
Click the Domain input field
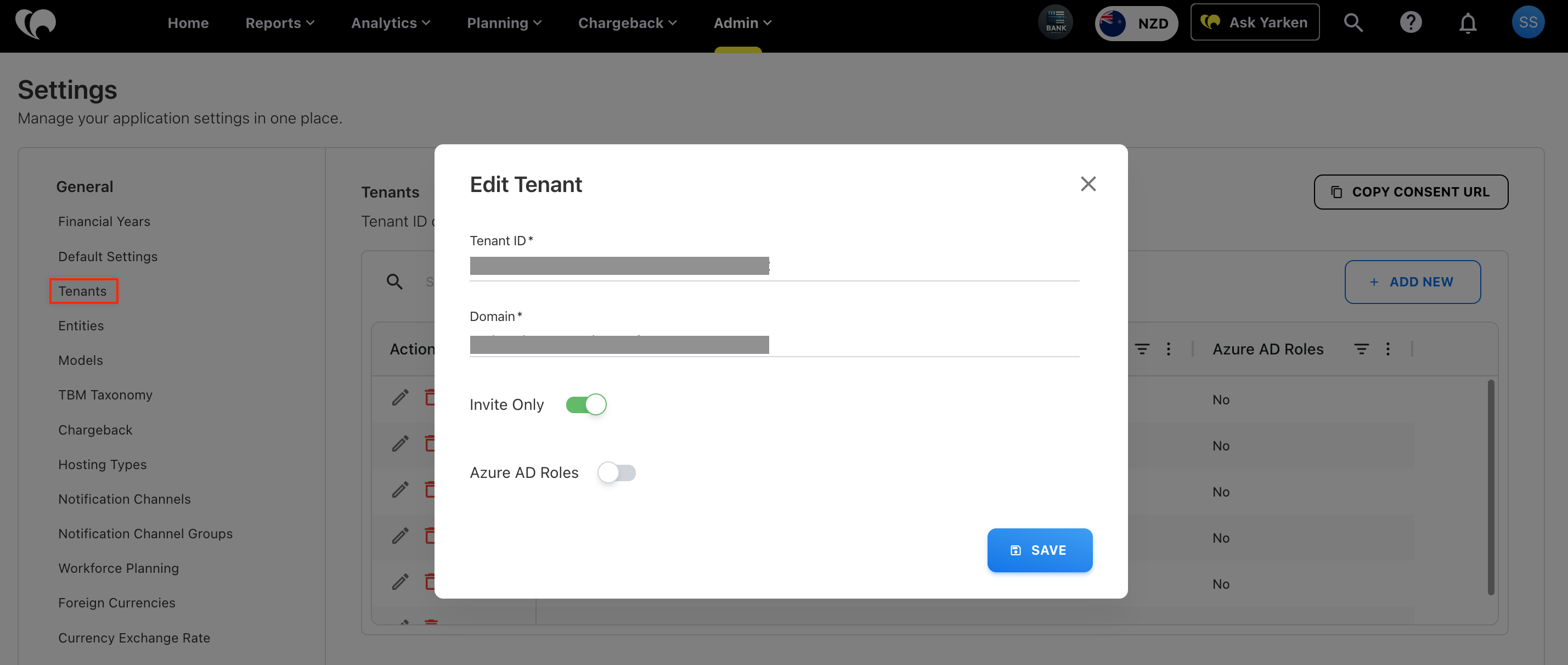[774, 344]
